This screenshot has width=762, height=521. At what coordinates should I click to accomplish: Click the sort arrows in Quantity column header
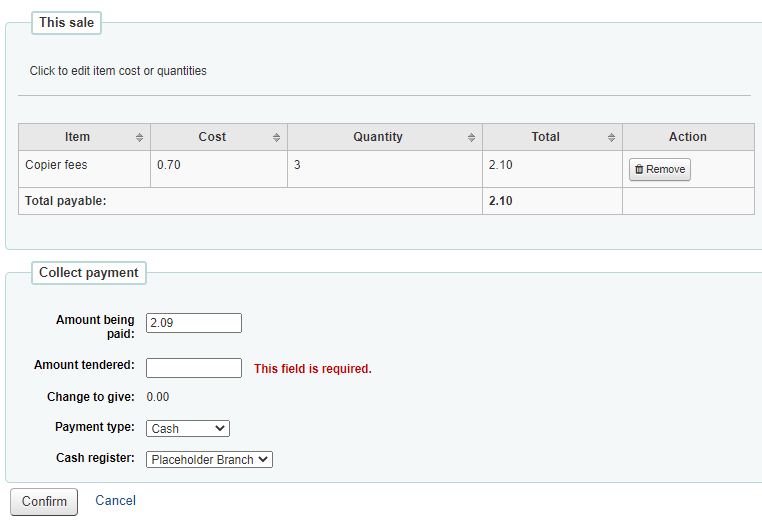click(471, 138)
